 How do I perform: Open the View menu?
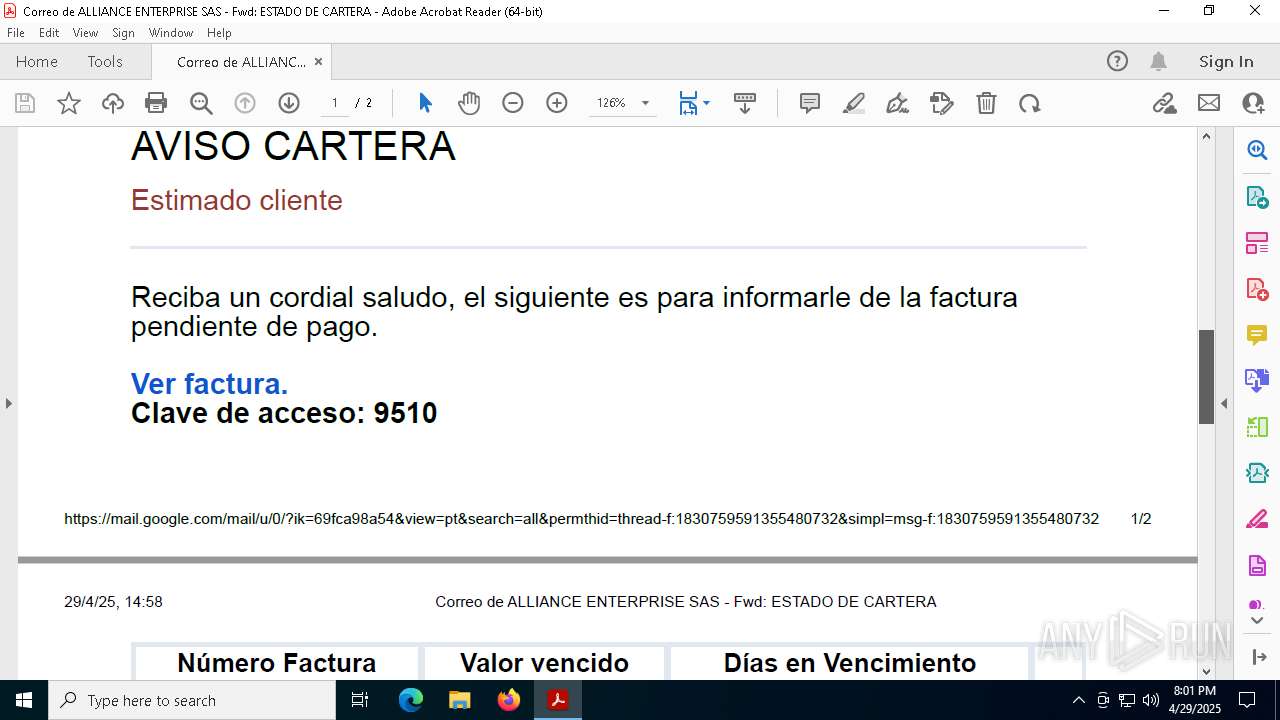tap(85, 33)
